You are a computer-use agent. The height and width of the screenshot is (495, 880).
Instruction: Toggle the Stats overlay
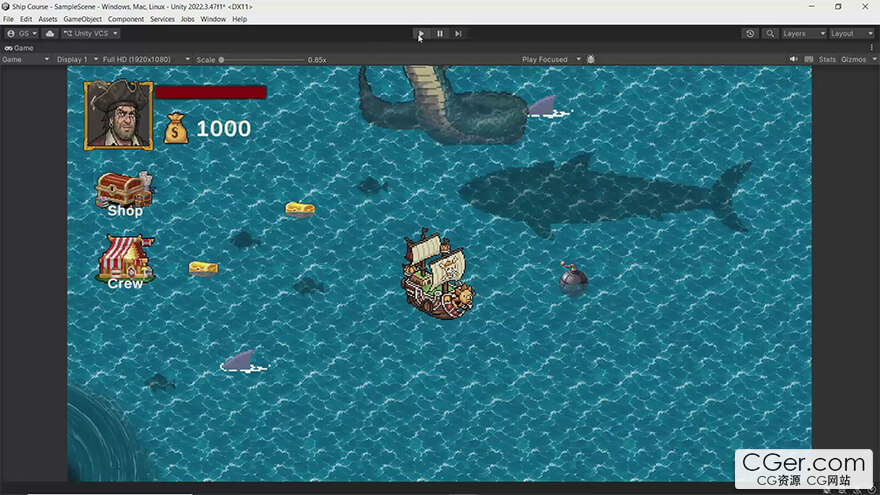pyautogui.click(x=827, y=59)
